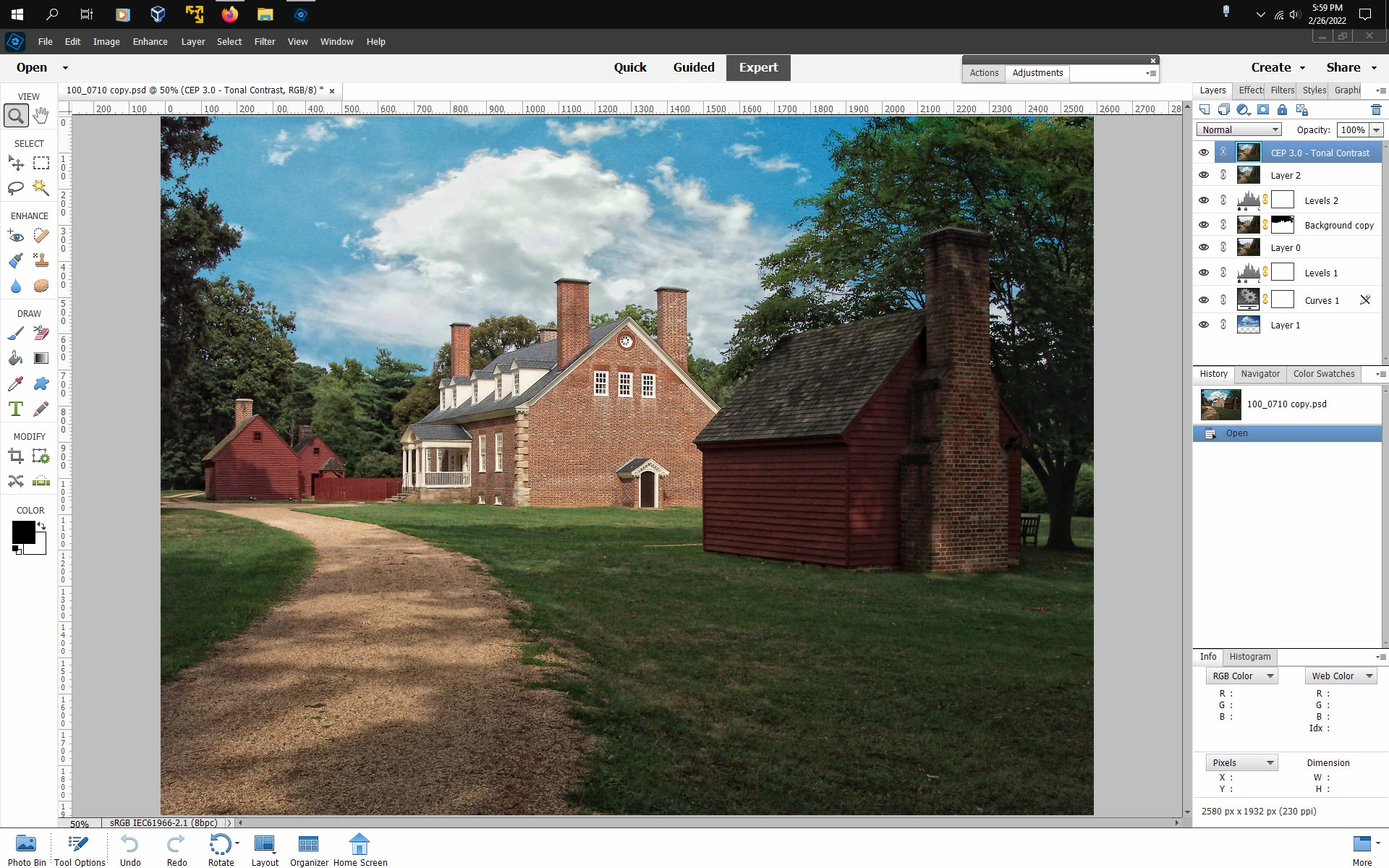1389x868 pixels.
Task: Open the RGB Color info dropdown
Action: 1242,676
